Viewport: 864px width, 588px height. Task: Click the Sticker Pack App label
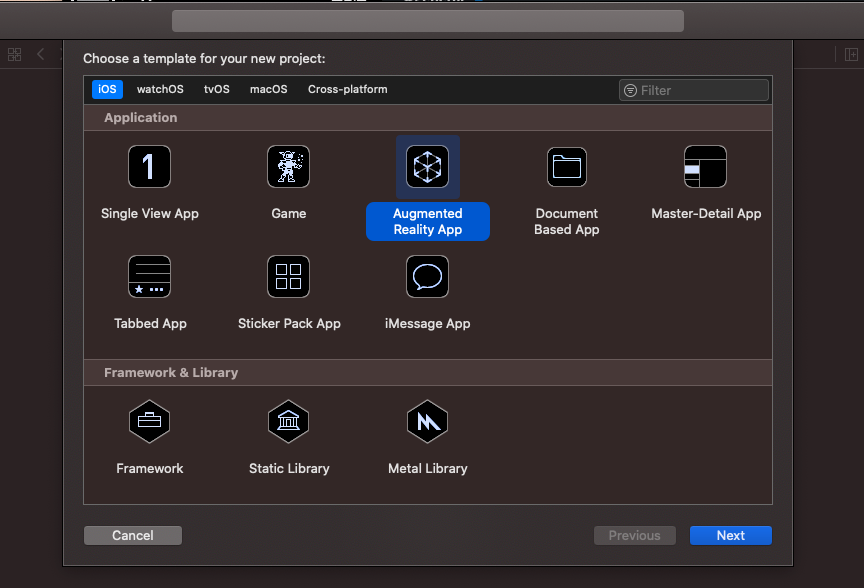[x=289, y=323]
